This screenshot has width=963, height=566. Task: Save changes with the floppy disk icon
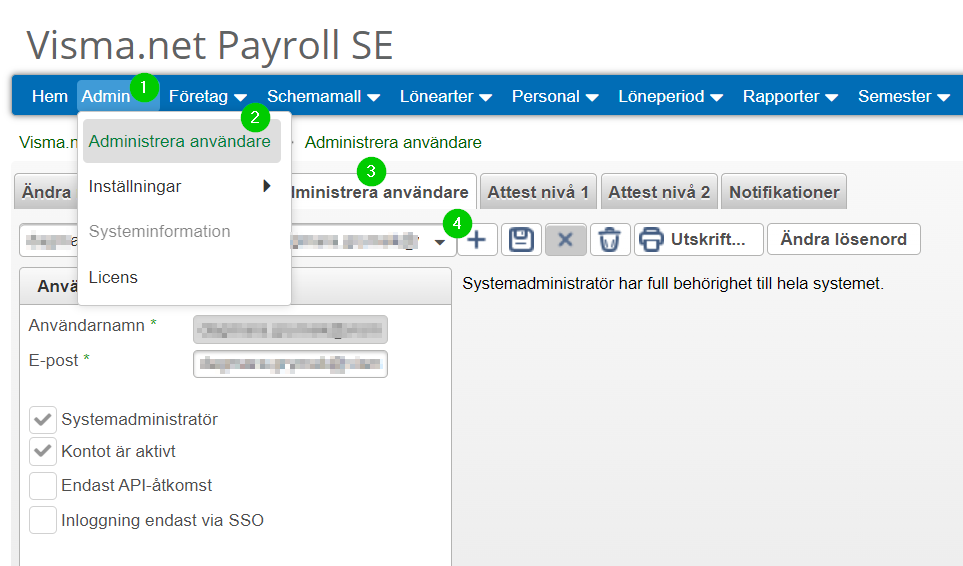(x=521, y=239)
